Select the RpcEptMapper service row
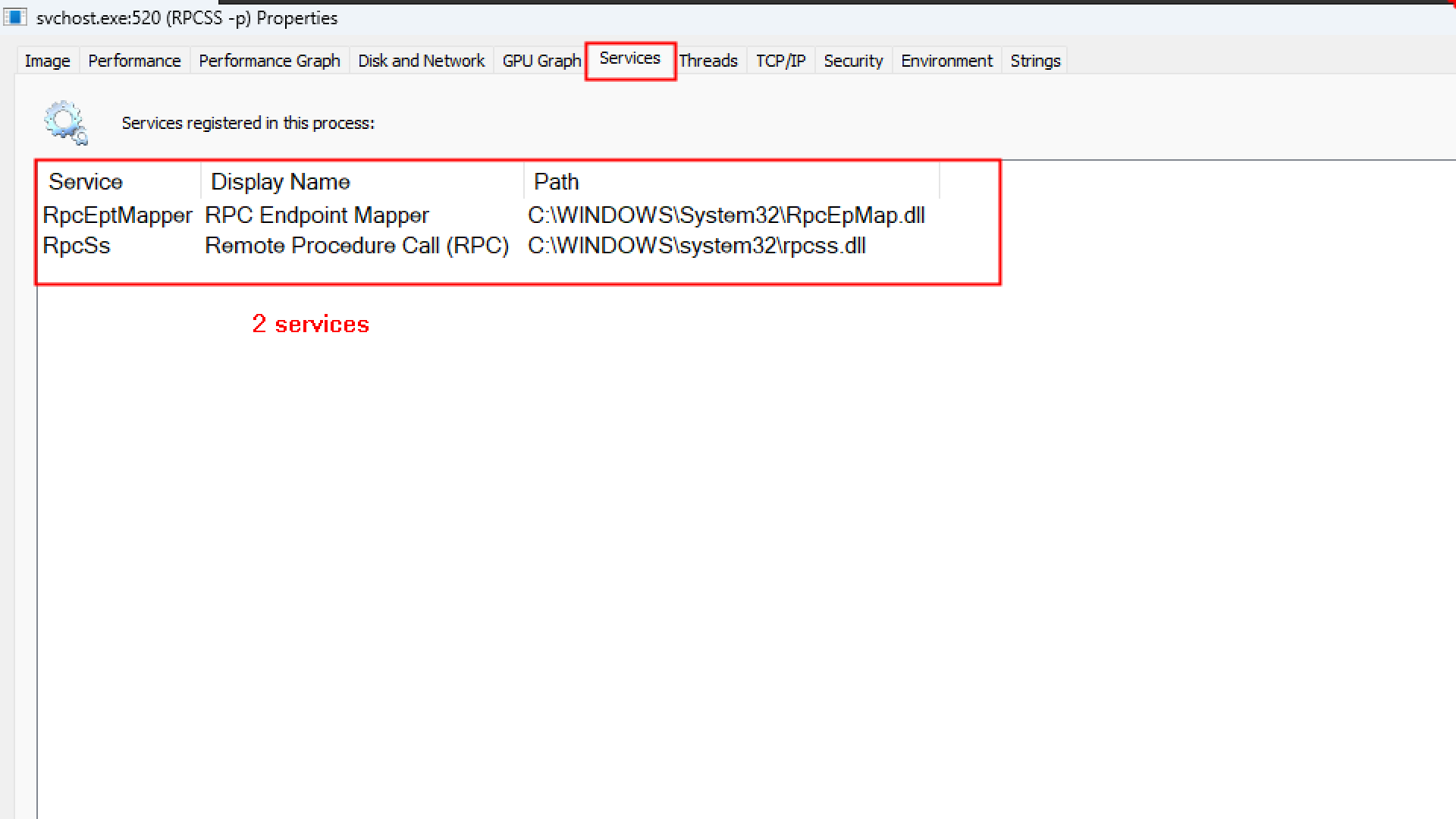This screenshot has height=819, width=1456. tap(118, 215)
